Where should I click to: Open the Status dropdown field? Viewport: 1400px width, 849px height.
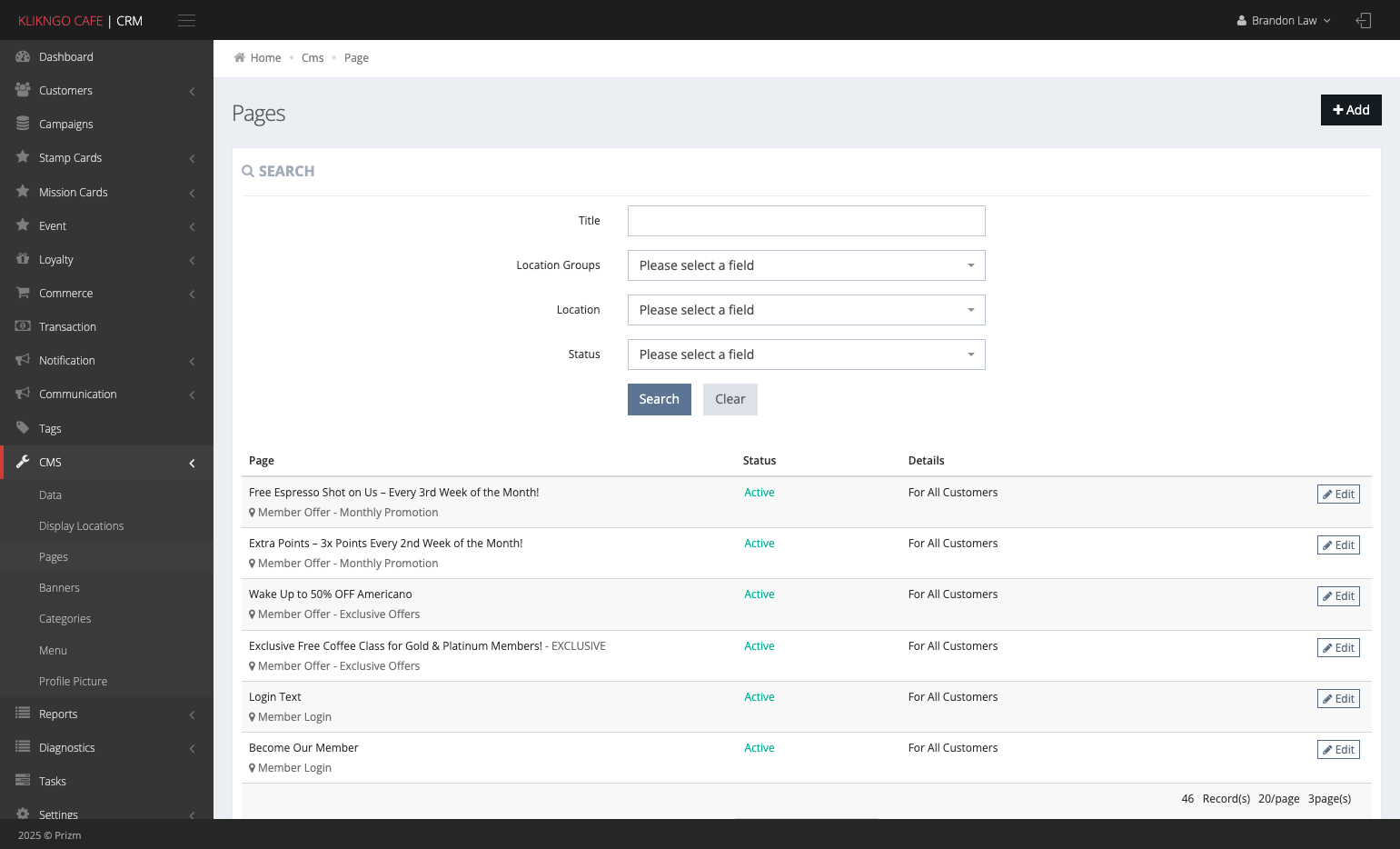click(806, 355)
